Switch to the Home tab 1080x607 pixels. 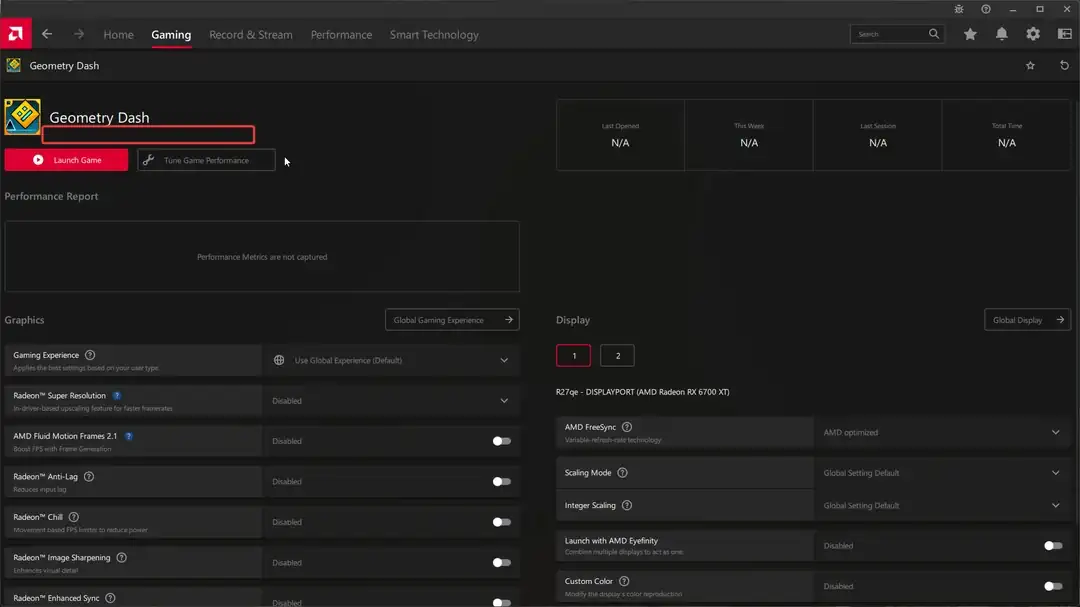pyautogui.click(x=118, y=34)
